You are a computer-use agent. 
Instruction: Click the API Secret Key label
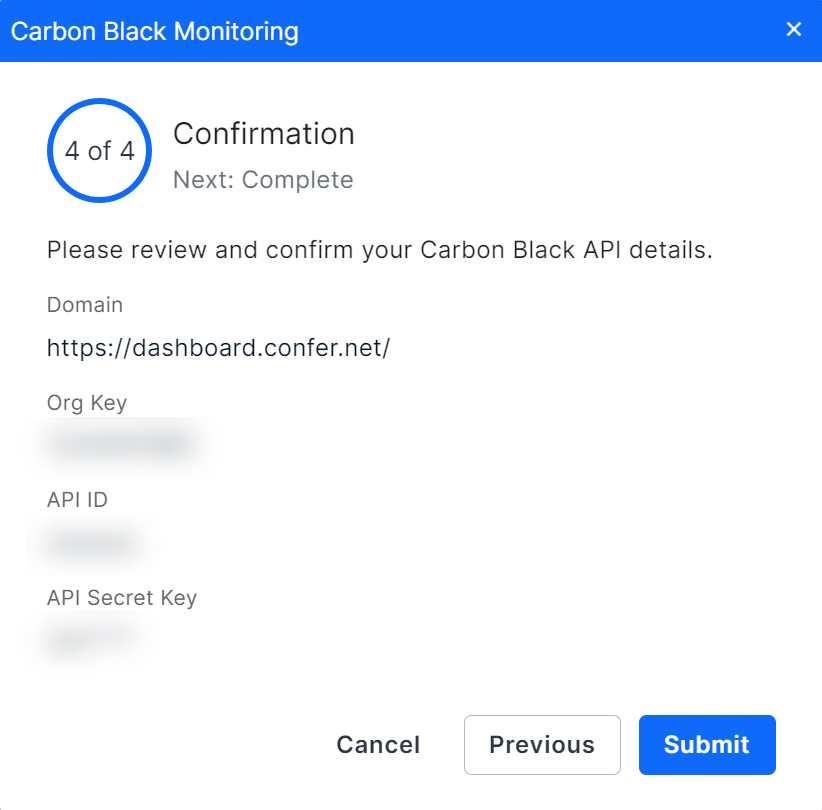click(x=122, y=598)
